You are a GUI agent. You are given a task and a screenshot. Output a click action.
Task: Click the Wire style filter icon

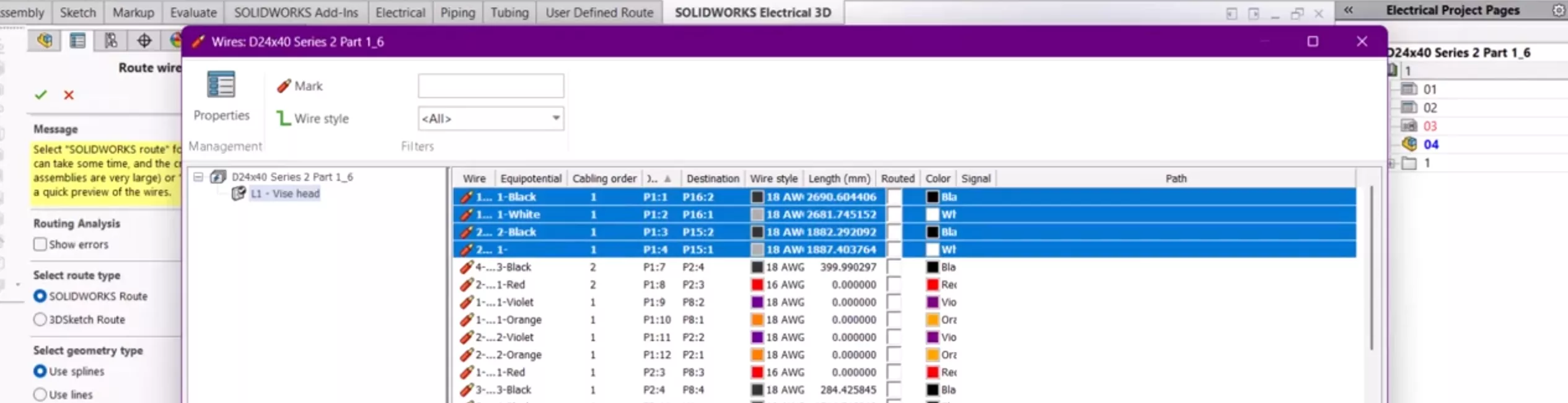point(283,118)
